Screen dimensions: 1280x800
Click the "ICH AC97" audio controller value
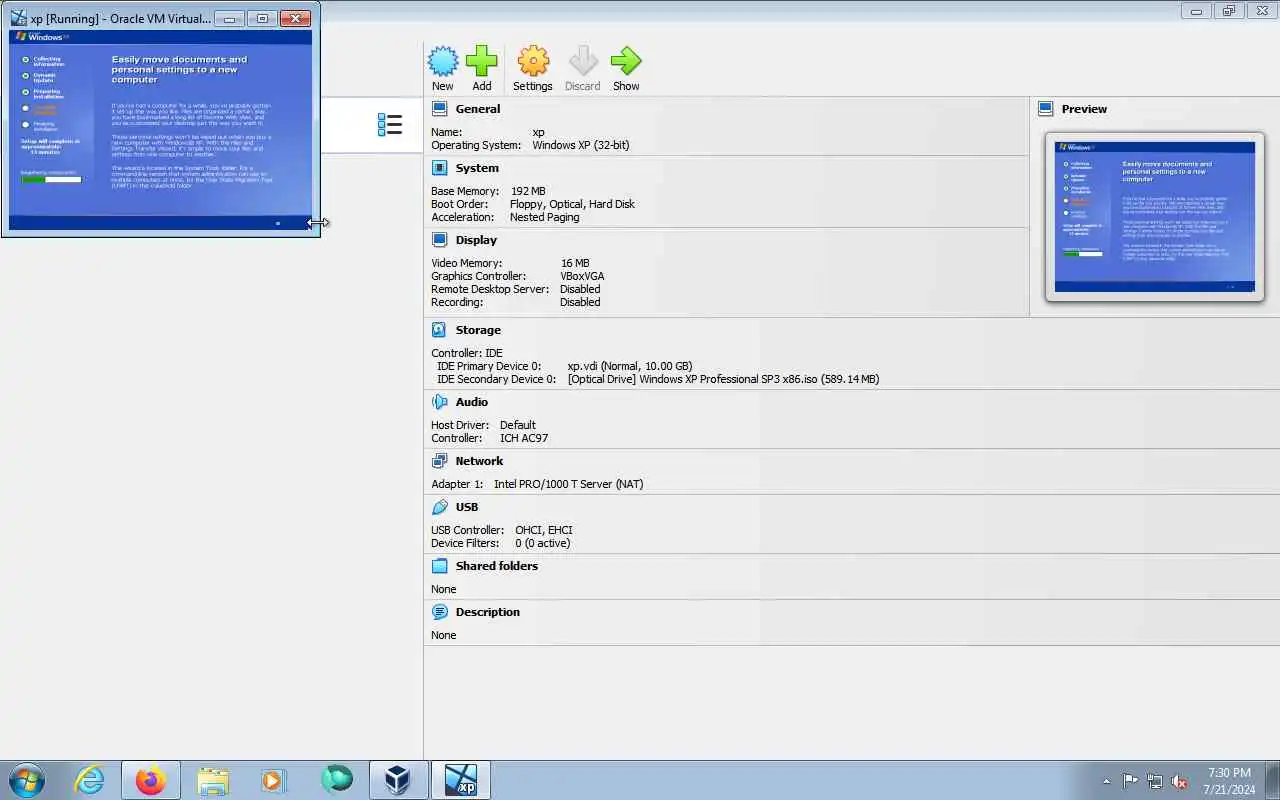point(524,438)
